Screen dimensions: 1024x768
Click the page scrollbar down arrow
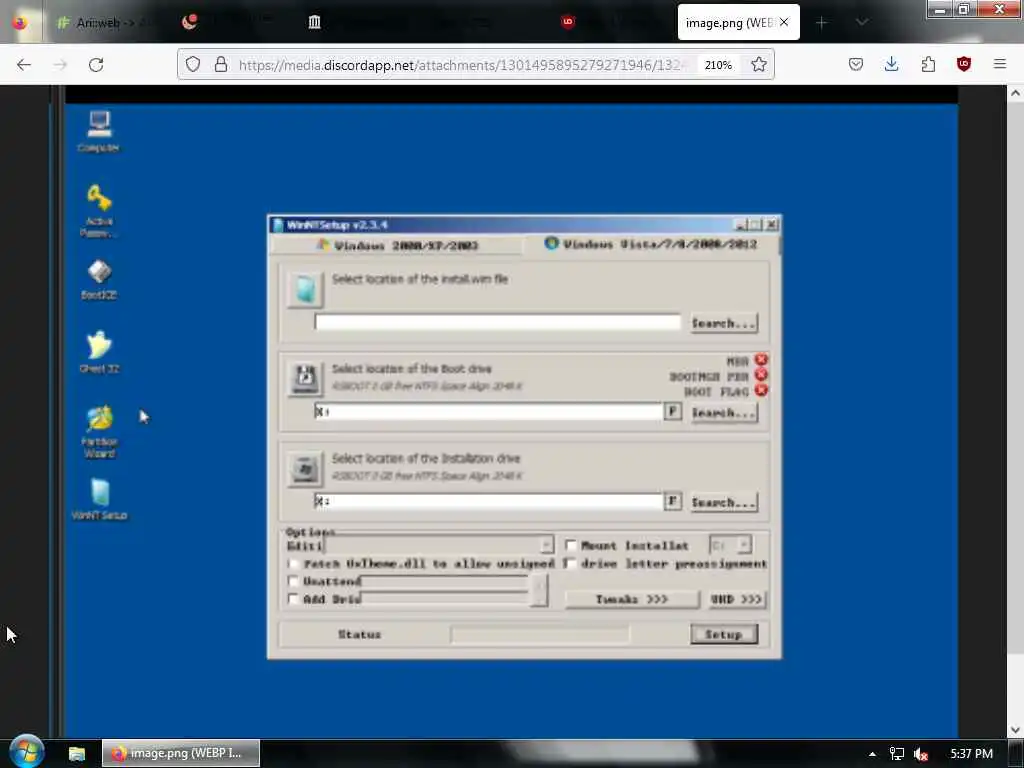pyautogui.click(x=1015, y=729)
